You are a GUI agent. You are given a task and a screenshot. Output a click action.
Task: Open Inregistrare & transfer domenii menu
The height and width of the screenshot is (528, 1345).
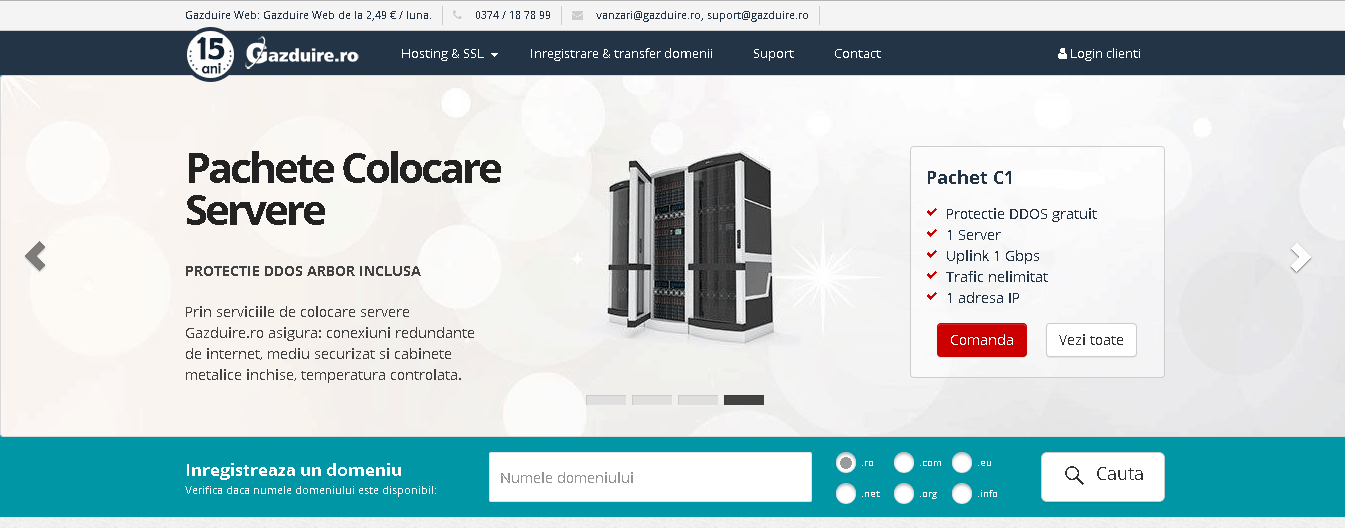coord(621,54)
